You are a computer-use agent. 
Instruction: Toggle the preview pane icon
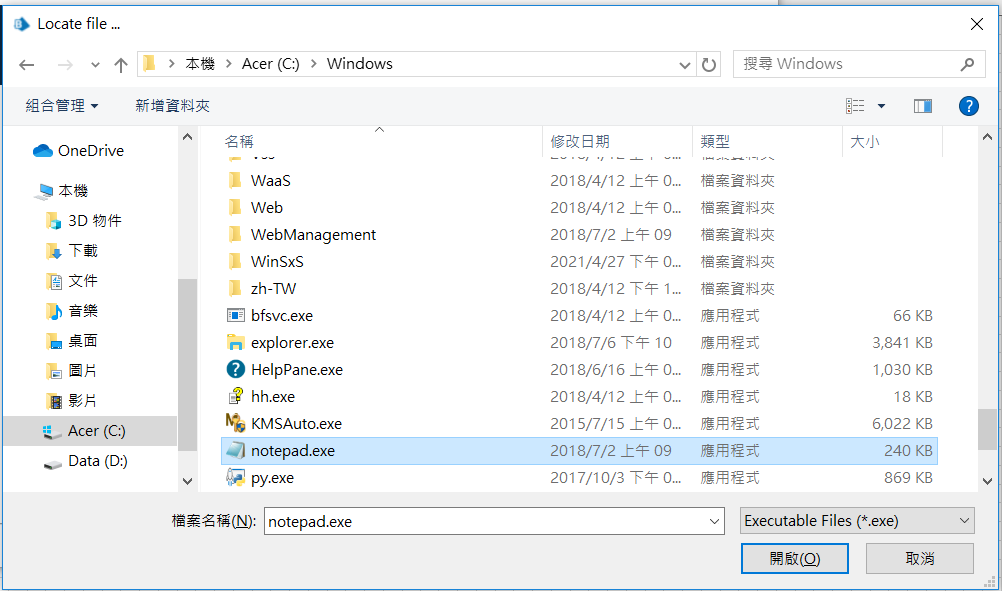(x=923, y=106)
